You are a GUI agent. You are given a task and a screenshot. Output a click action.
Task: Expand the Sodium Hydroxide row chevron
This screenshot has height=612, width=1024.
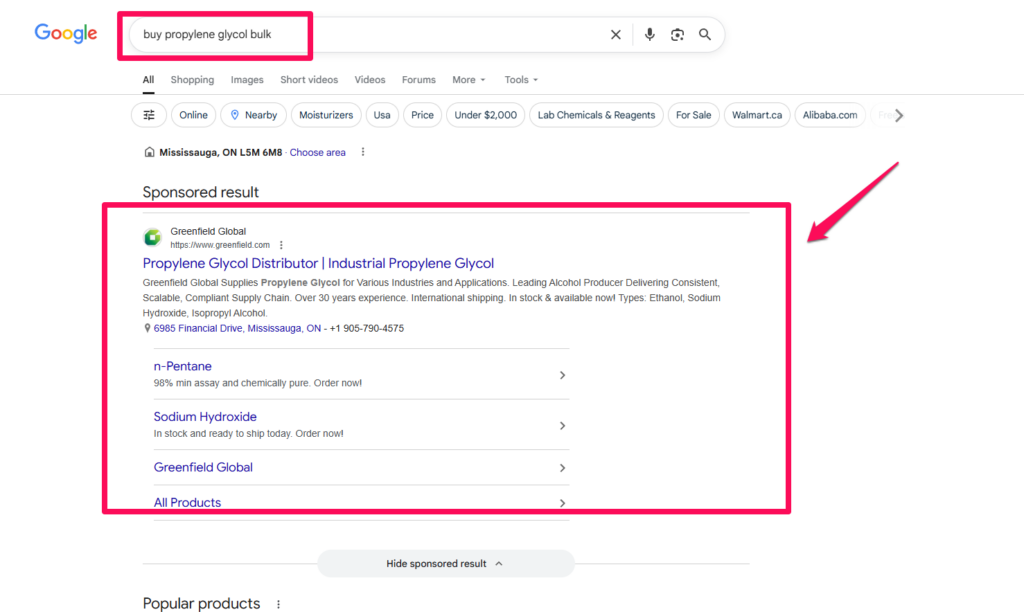click(x=562, y=426)
